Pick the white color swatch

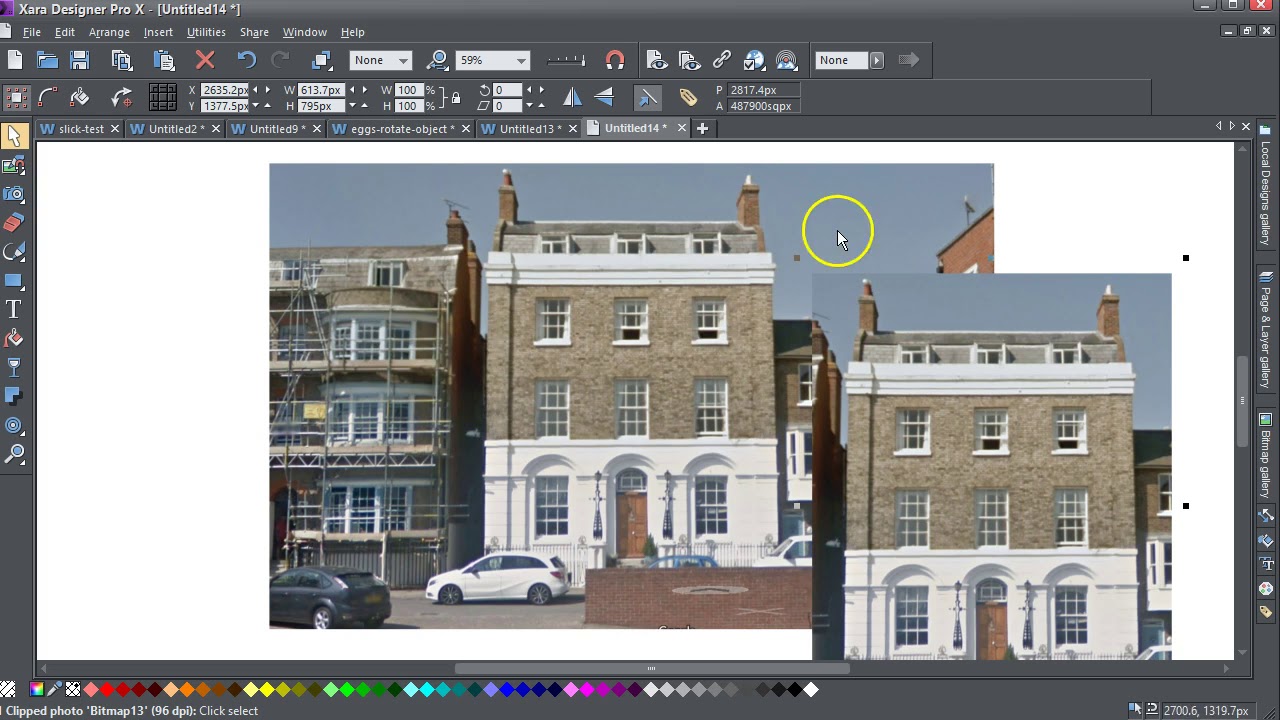[x=811, y=689]
